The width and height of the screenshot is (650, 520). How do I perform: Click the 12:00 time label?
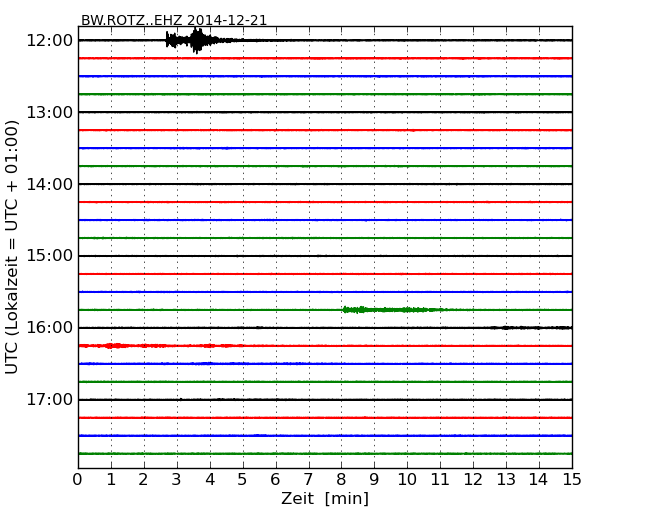click(x=49, y=41)
